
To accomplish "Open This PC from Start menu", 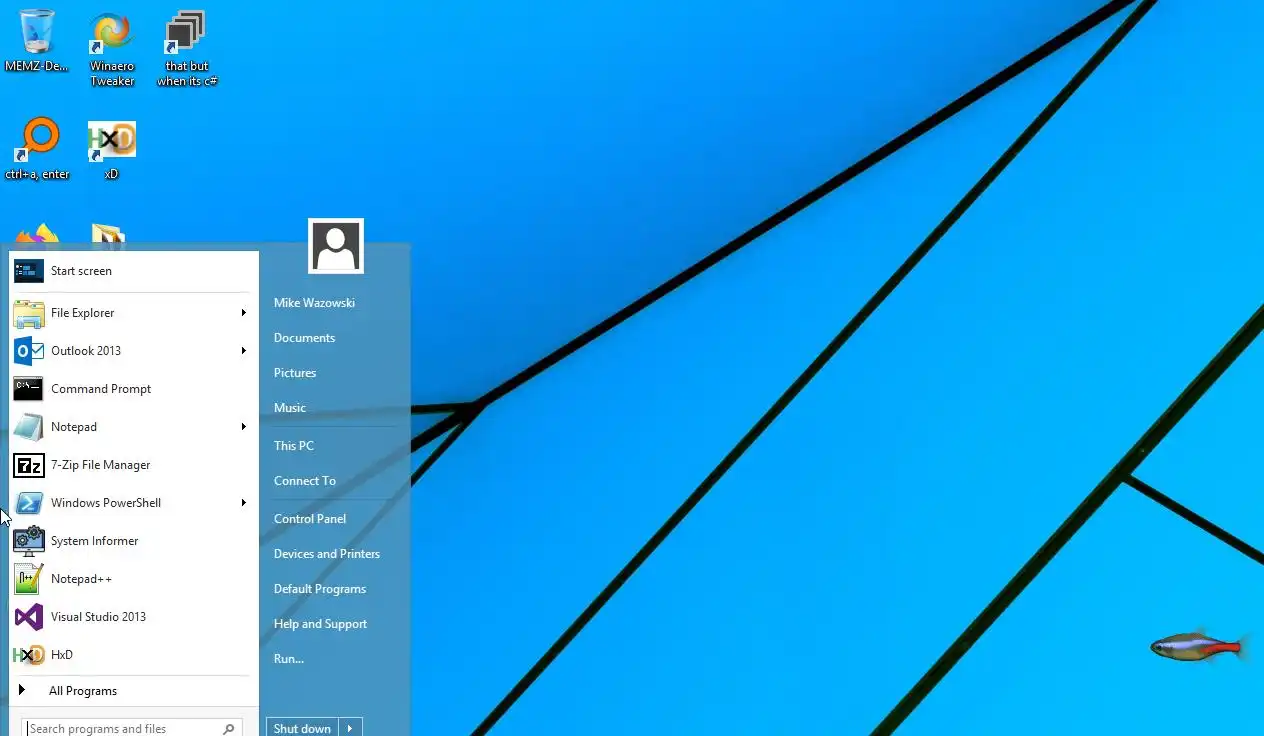I will coord(294,446).
